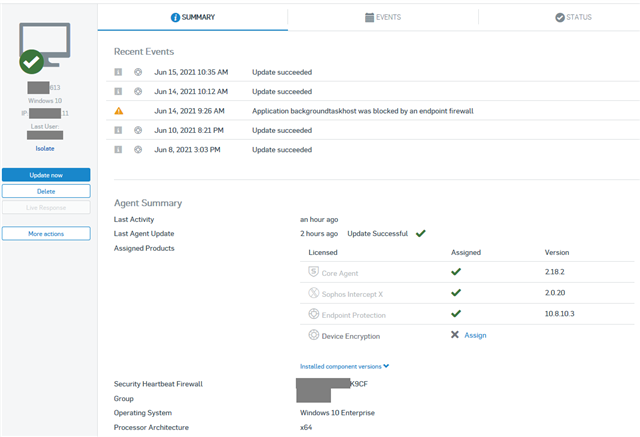Click info icon for Jun 14 10:12 AM event
640x437 pixels.
[118, 91]
